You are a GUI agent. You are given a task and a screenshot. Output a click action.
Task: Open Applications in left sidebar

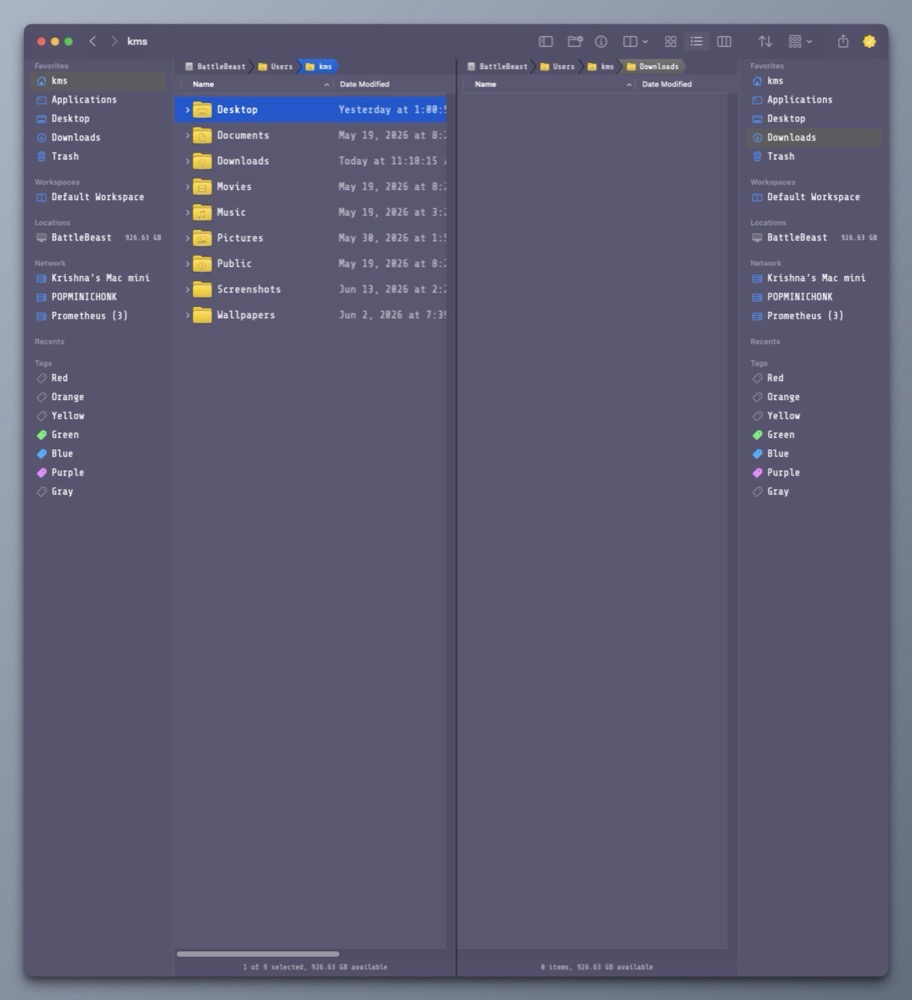pyautogui.click(x=98, y=99)
